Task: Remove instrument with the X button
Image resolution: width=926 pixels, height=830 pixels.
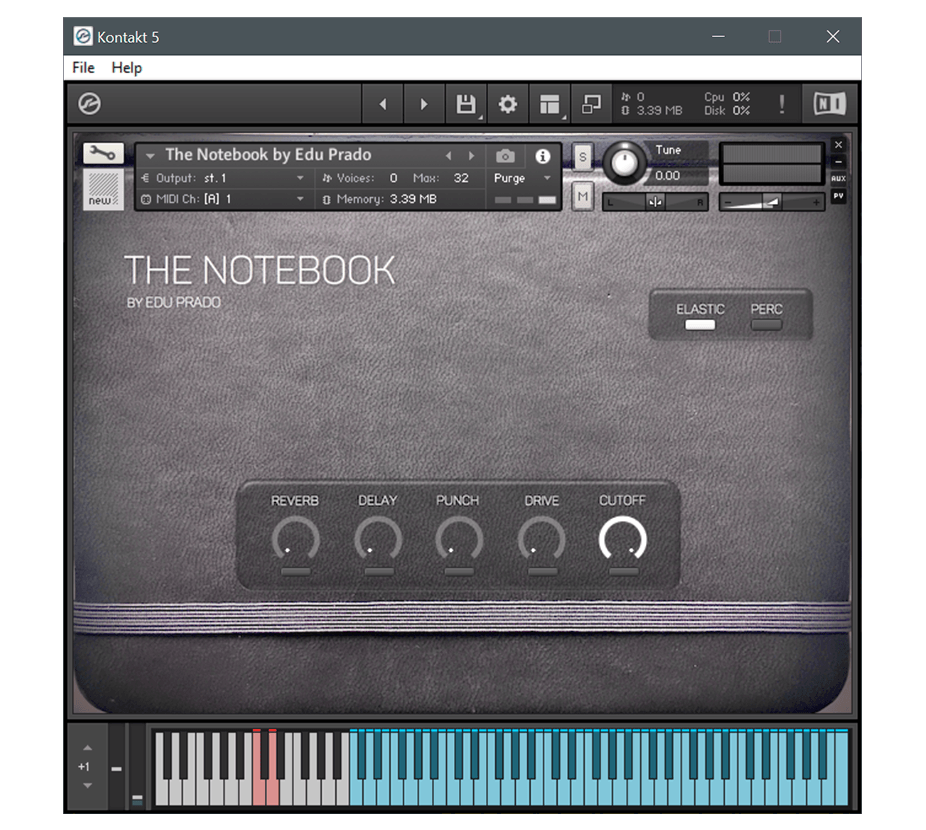Action: [839, 145]
